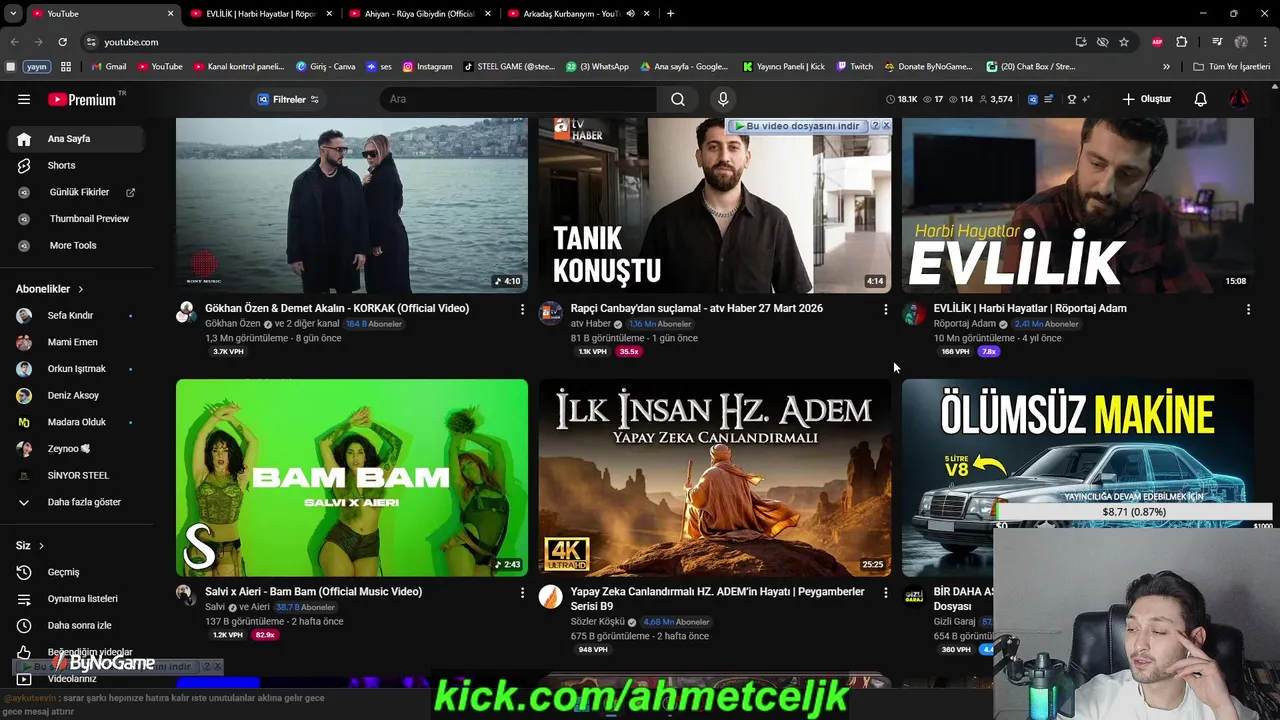1280x720 pixels.
Task: Open the Gmail bookmark
Action: [109, 67]
